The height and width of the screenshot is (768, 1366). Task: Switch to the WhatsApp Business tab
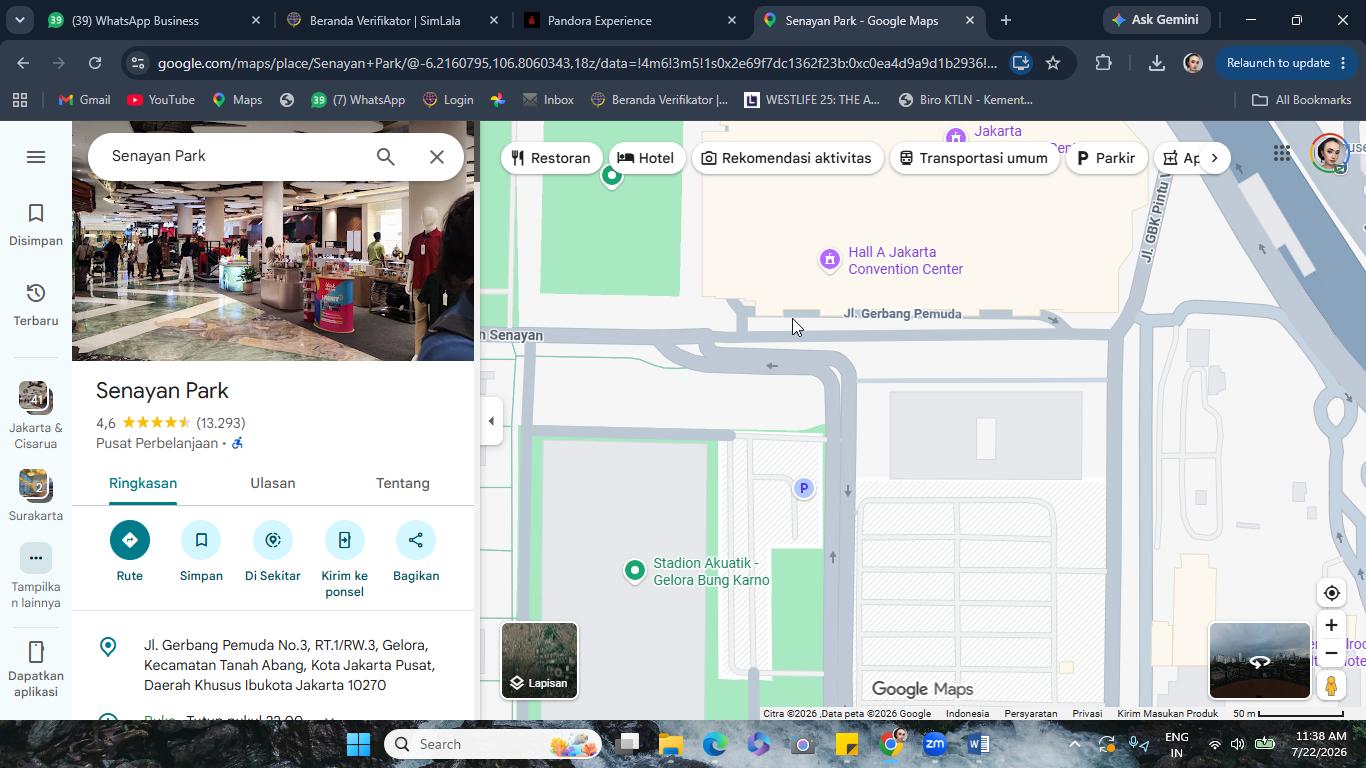153,20
